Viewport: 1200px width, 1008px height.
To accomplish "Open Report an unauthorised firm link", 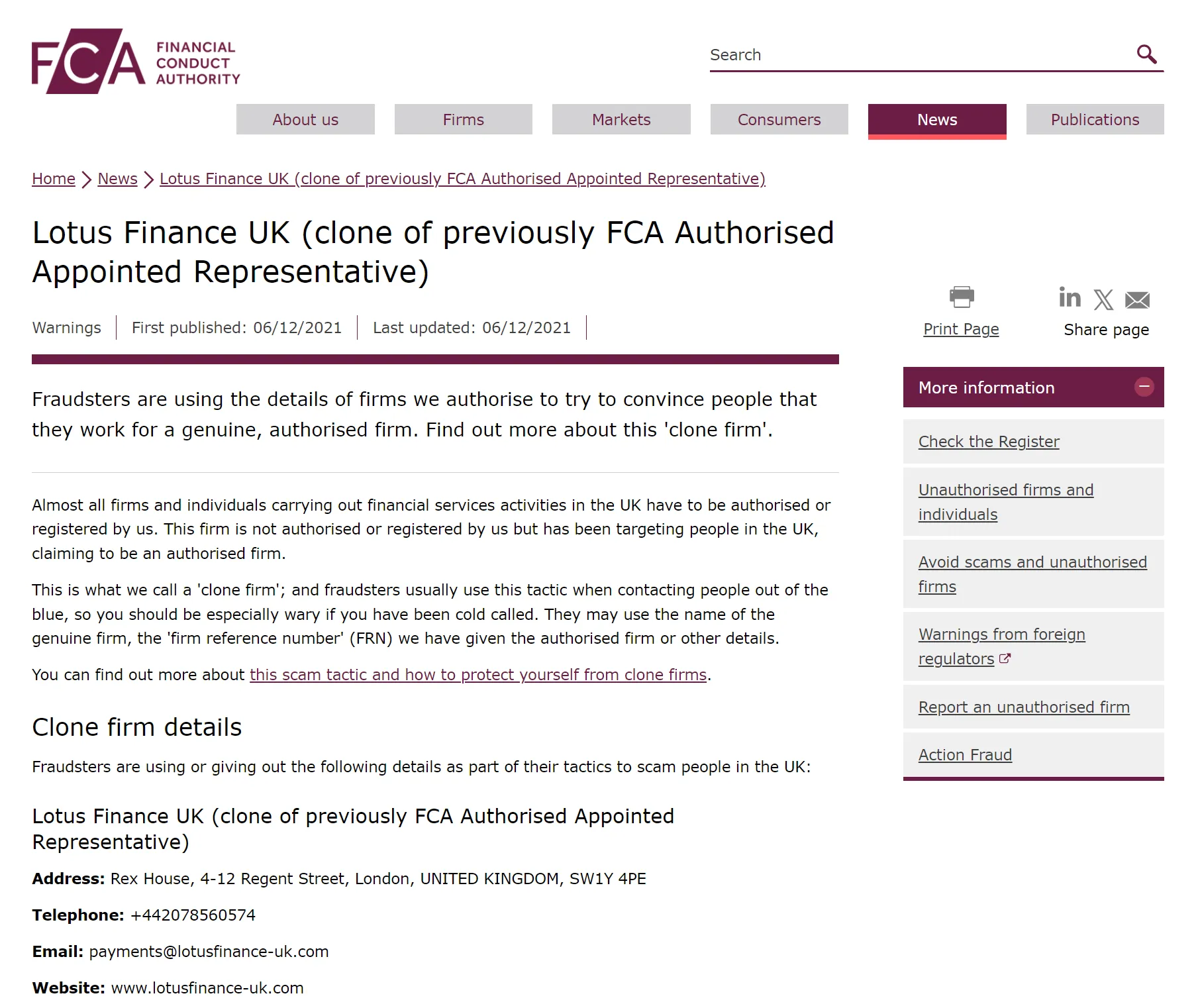I will pos(1024,707).
